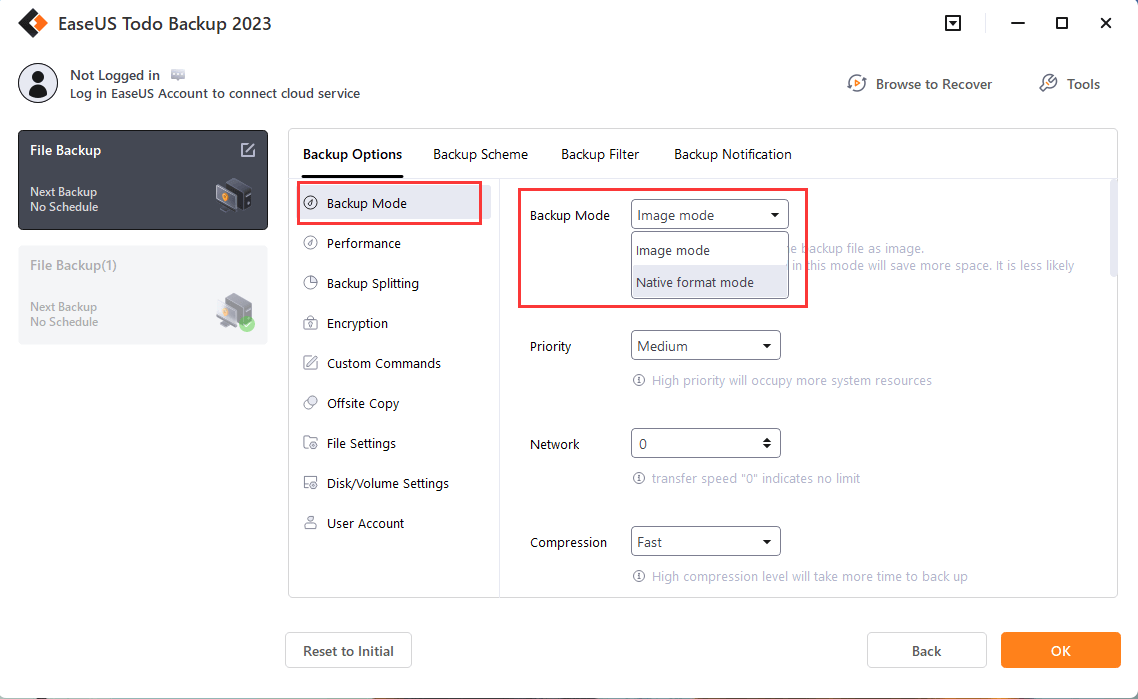
Task: Click the Tools wrench icon
Action: point(1048,83)
